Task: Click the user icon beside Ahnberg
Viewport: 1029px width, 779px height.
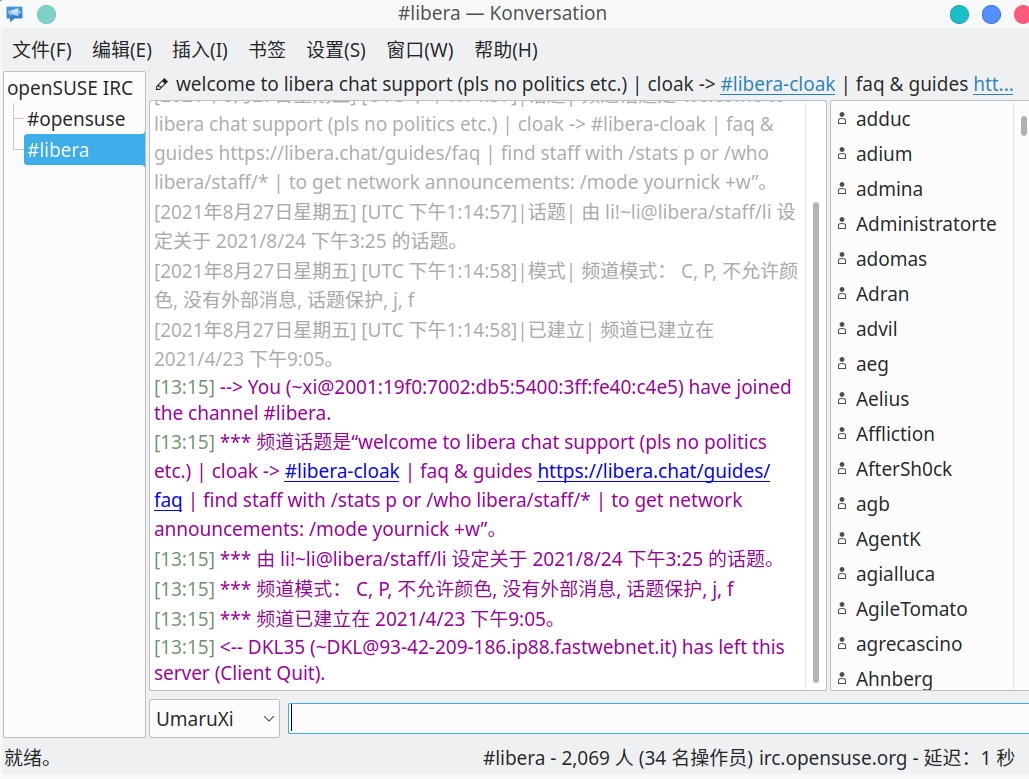Action: click(x=842, y=679)
